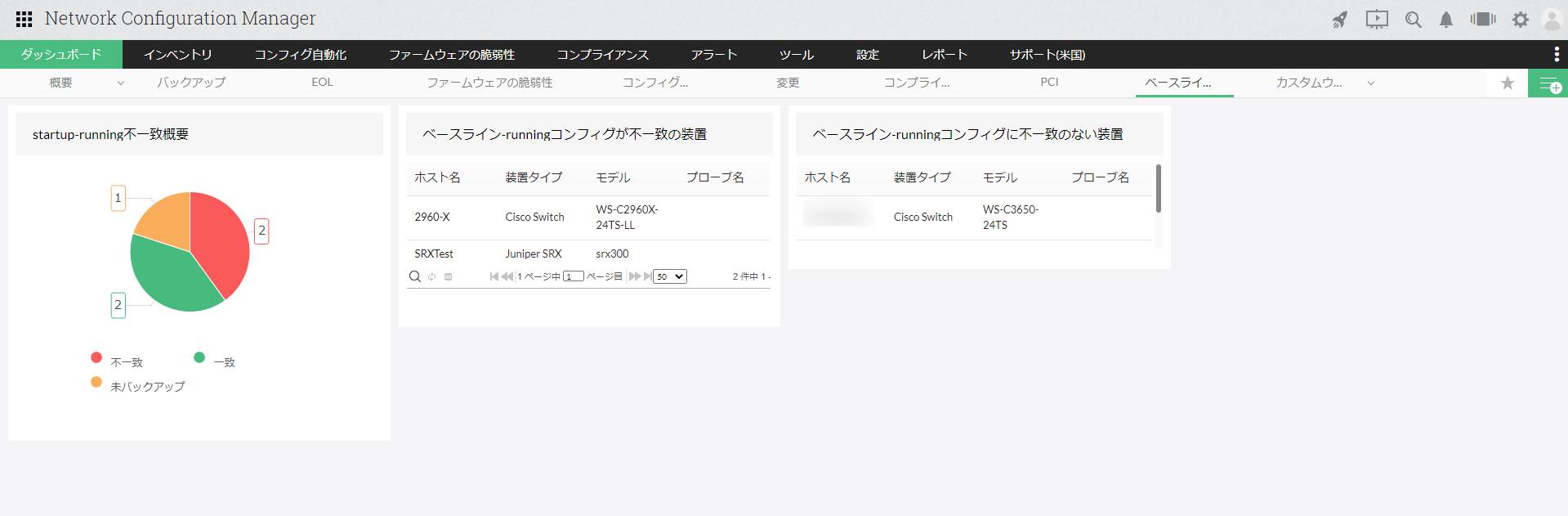Screen dimensions: 1568x516
Task: Open the コンプライアンス menu
Action: point(603,54)
